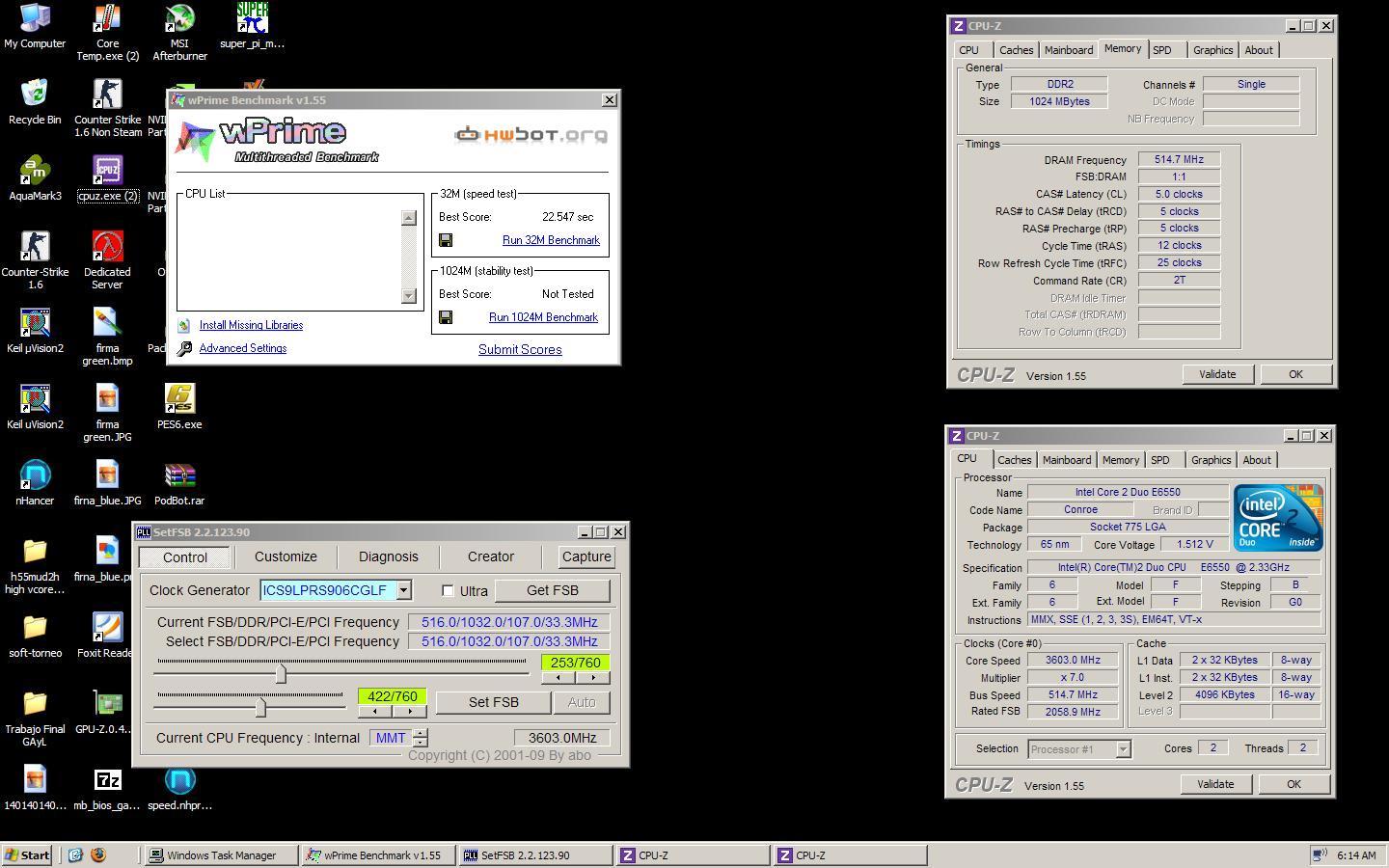The width and height of the screenshot is (1389, 868).
Task: Open About tab in upper CPU-Z window
Action: coord(1259,50)
